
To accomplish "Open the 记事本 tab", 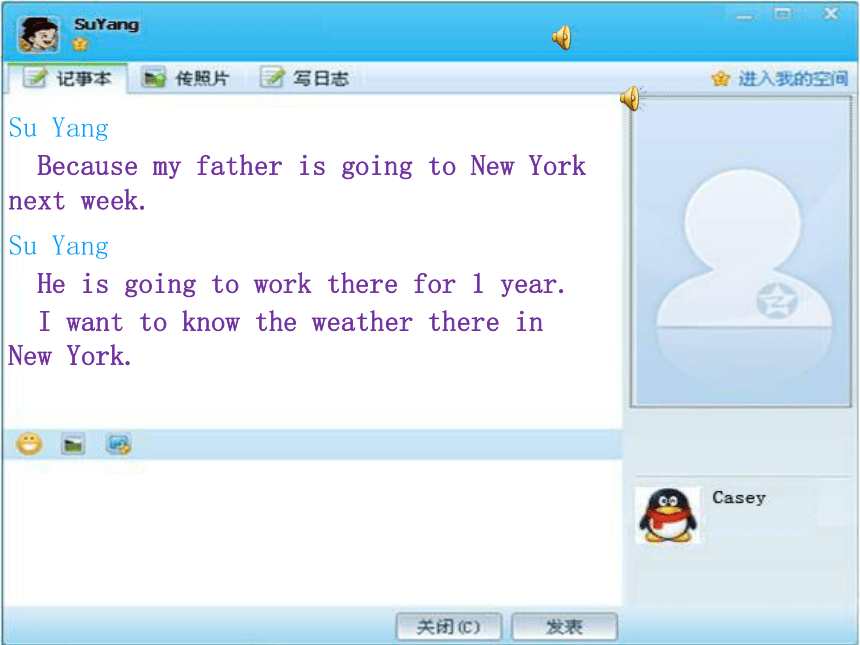I will point(67,78).
